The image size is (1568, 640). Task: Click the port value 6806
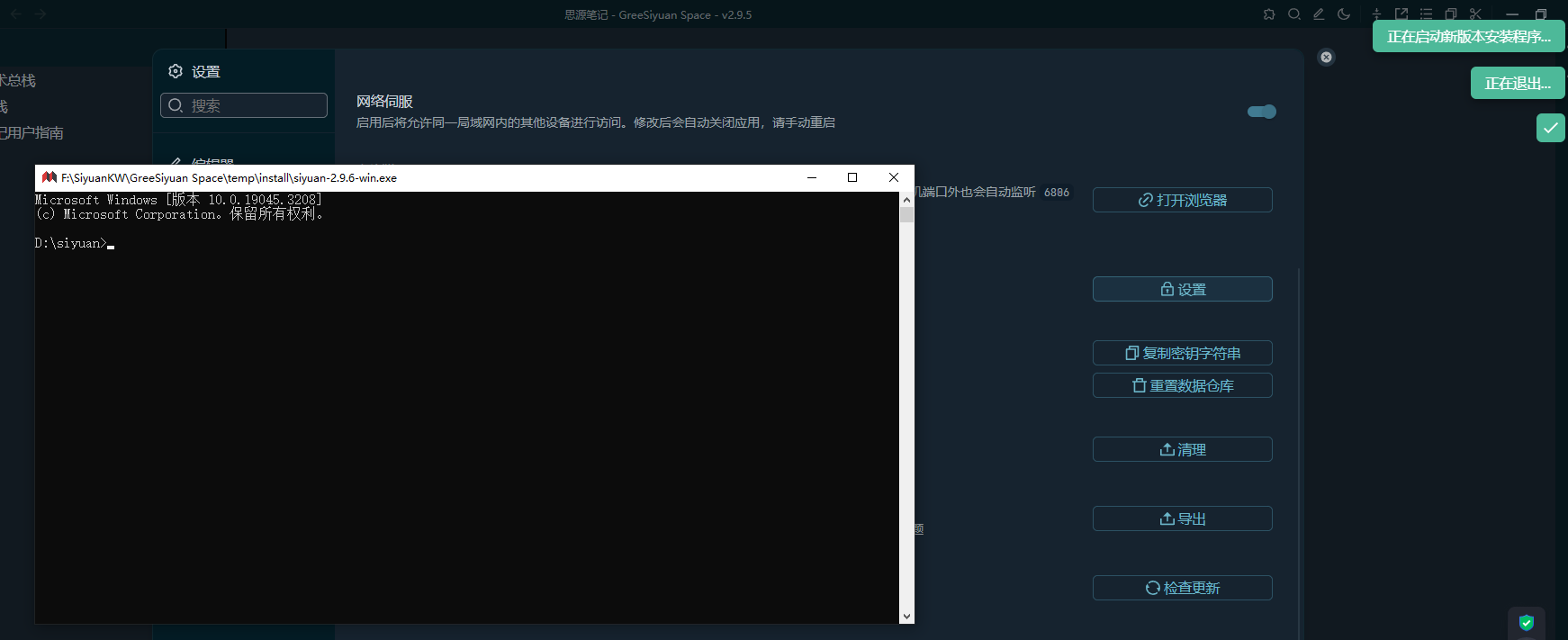tap(1057, 193)
